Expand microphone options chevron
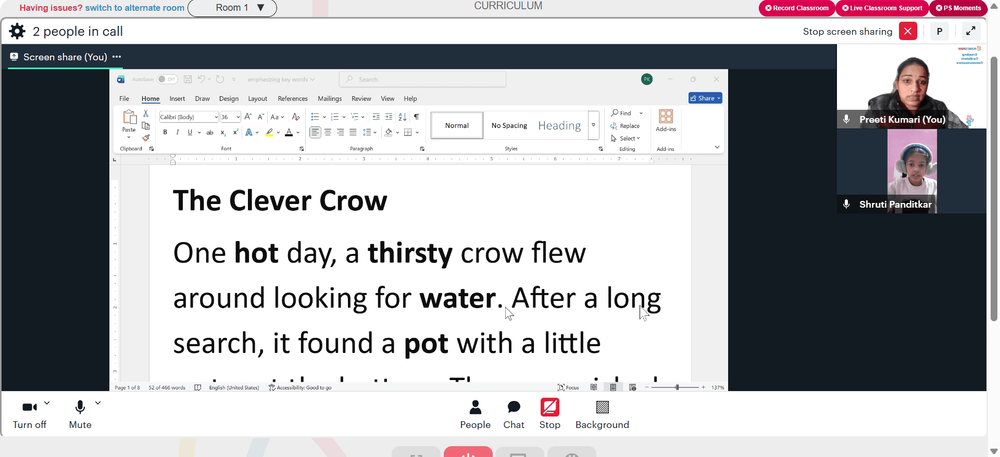Image resolution: width=1000 pixels, height=457 pixels. (x=98, y=403)
